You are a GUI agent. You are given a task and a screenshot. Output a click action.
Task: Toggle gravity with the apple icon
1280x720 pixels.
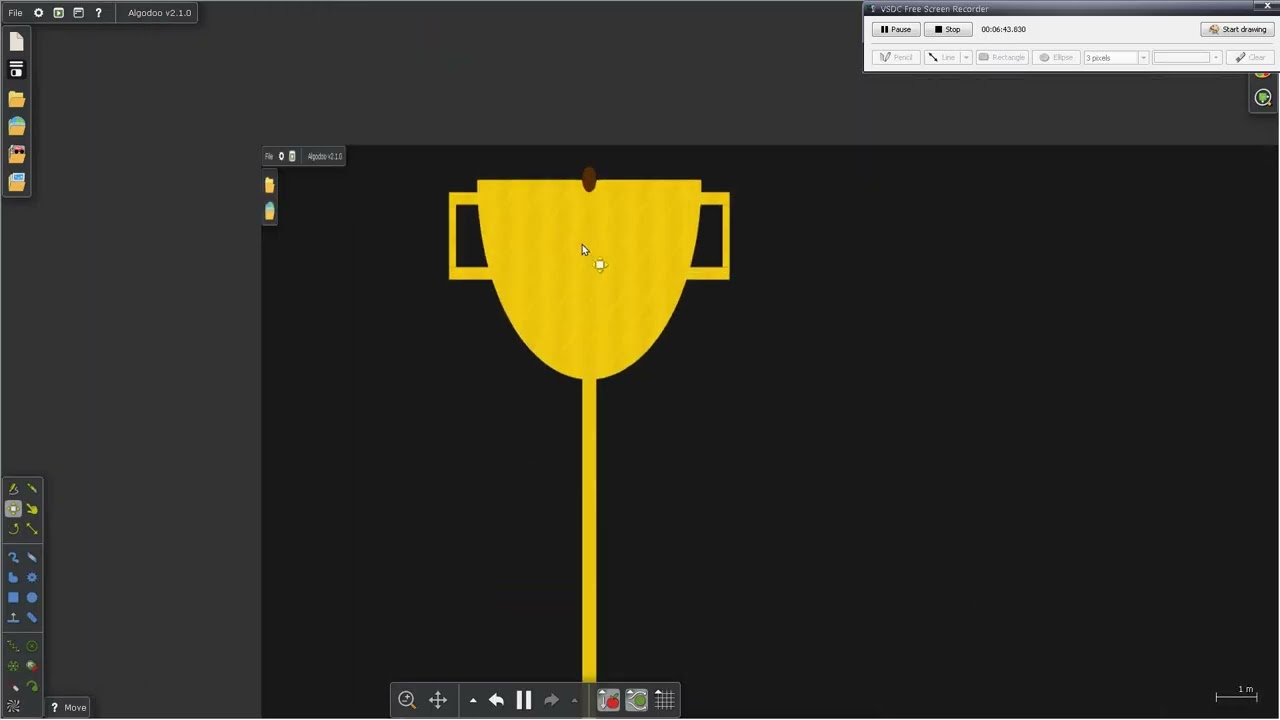(608, 700)
